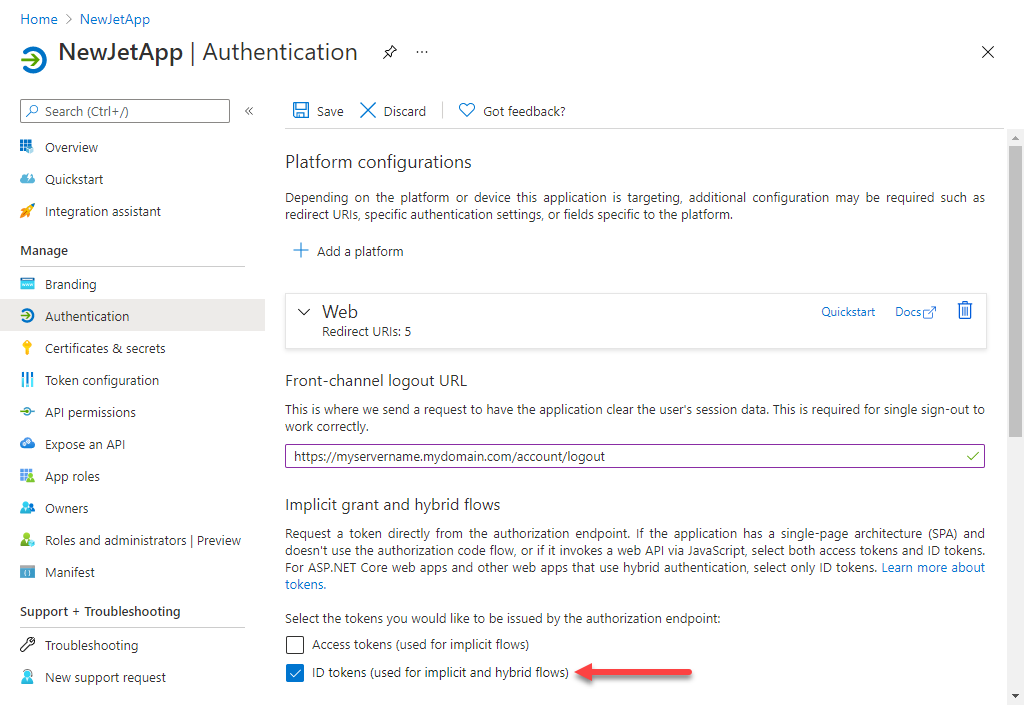The image size is (1024, 705).
Task: Select the Expose an API icon
Action: click(26, 444)
